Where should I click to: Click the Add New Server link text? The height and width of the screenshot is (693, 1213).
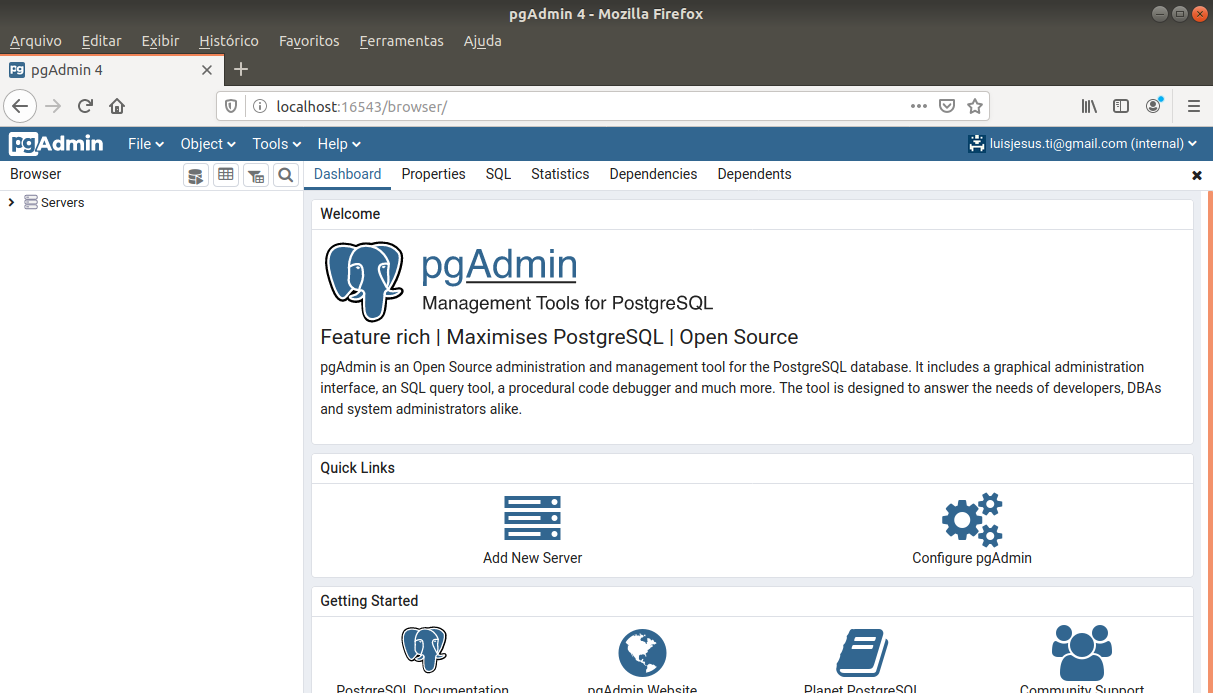click(532, 558)
